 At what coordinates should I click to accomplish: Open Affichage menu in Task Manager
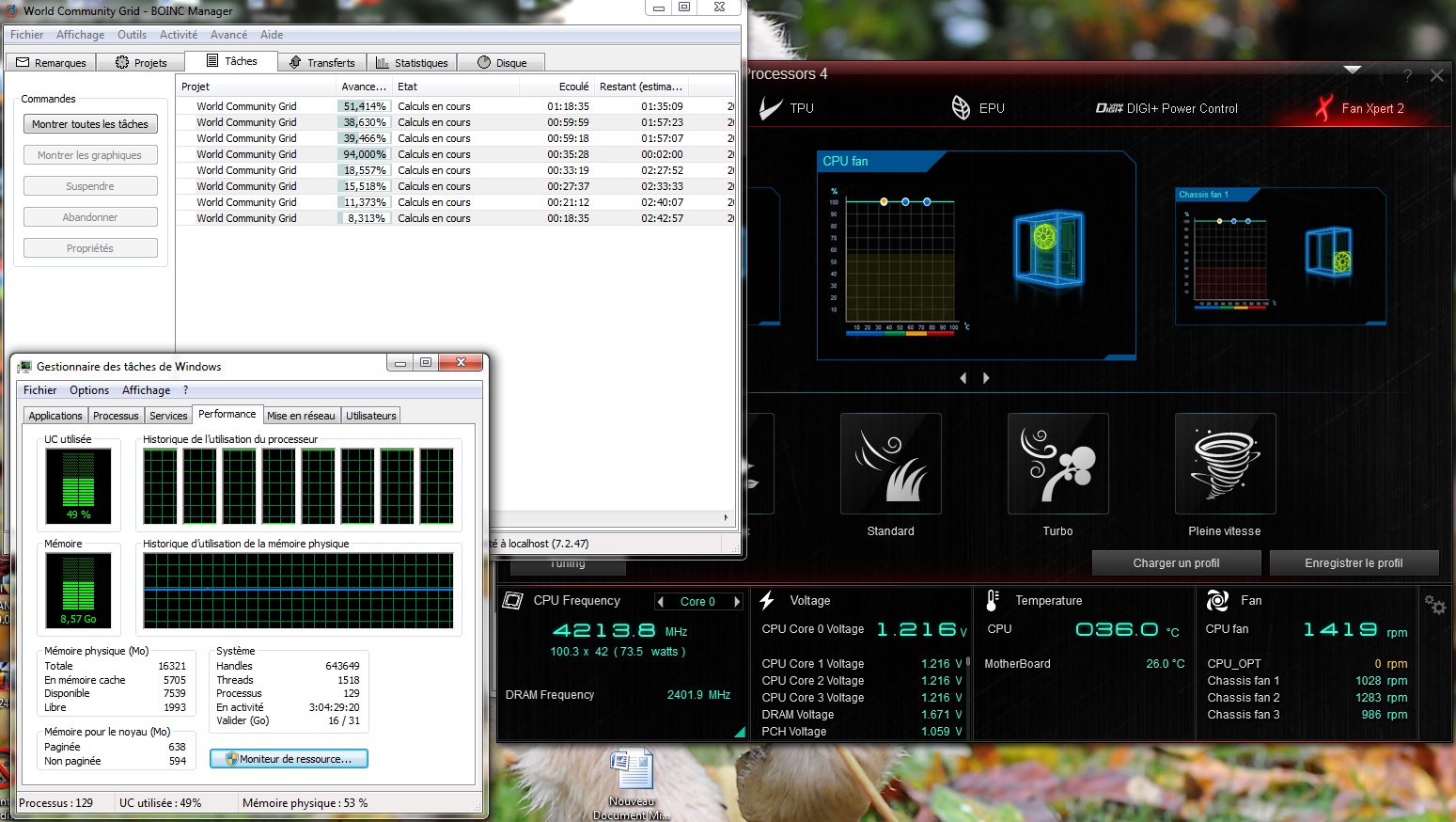coord(147,390)
